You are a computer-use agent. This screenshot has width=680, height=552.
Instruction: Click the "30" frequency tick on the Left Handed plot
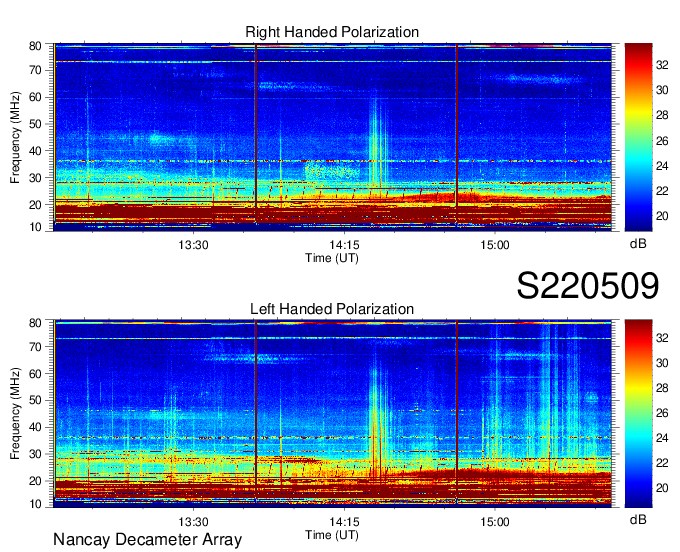point(36,454)
